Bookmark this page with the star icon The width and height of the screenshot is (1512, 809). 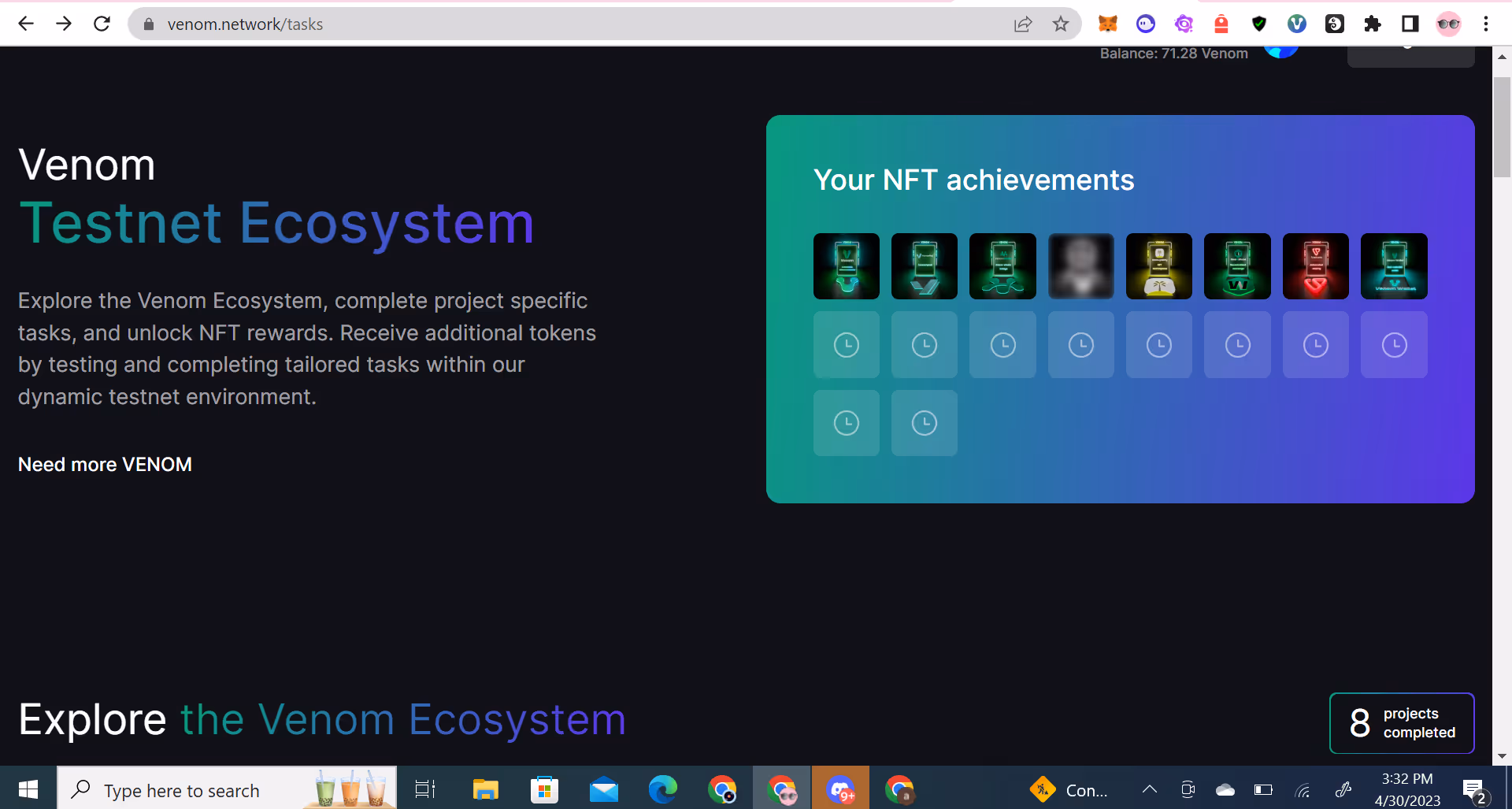pos(1061,24)
